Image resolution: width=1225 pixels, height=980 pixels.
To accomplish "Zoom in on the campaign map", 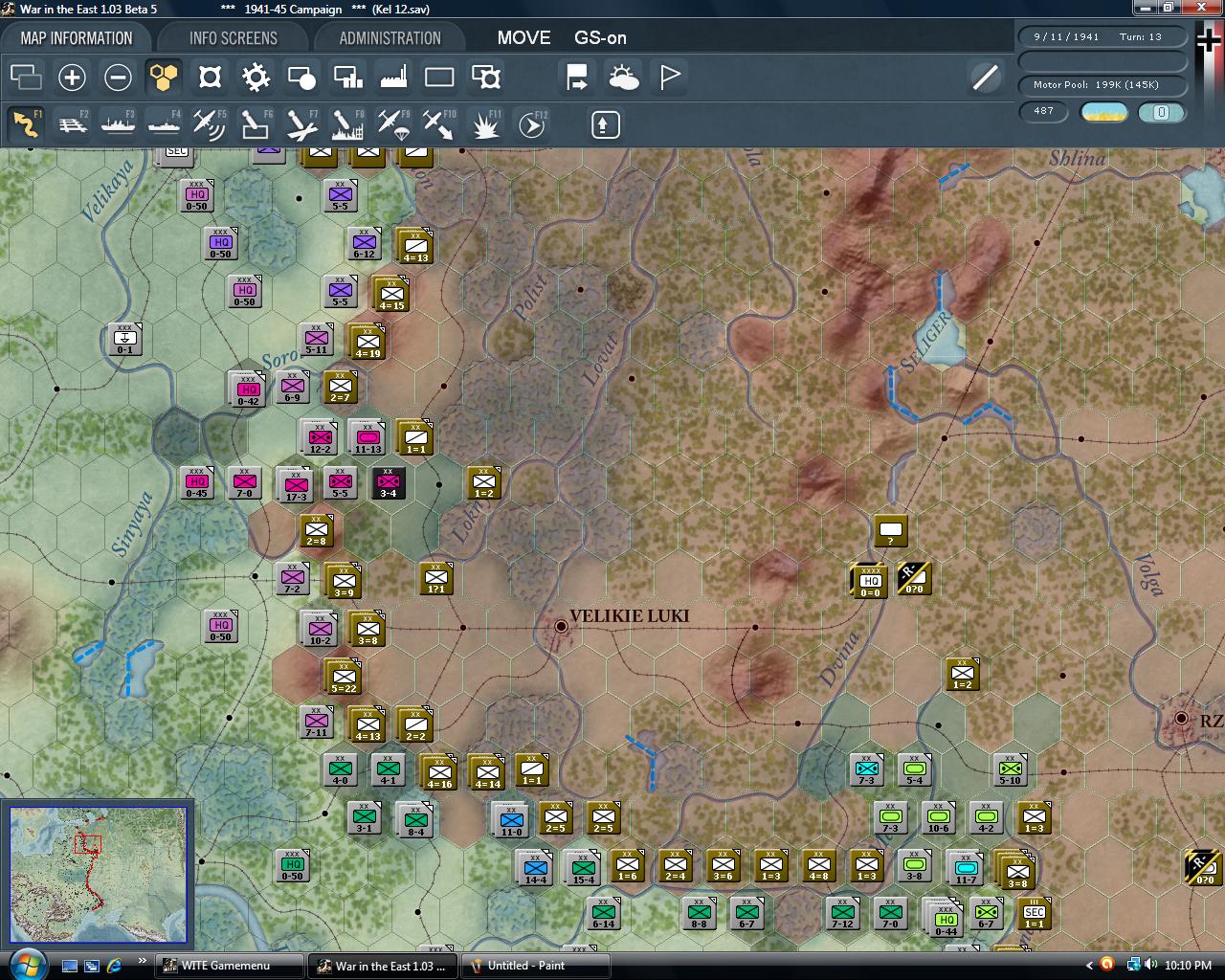I will tap(72, 78).
